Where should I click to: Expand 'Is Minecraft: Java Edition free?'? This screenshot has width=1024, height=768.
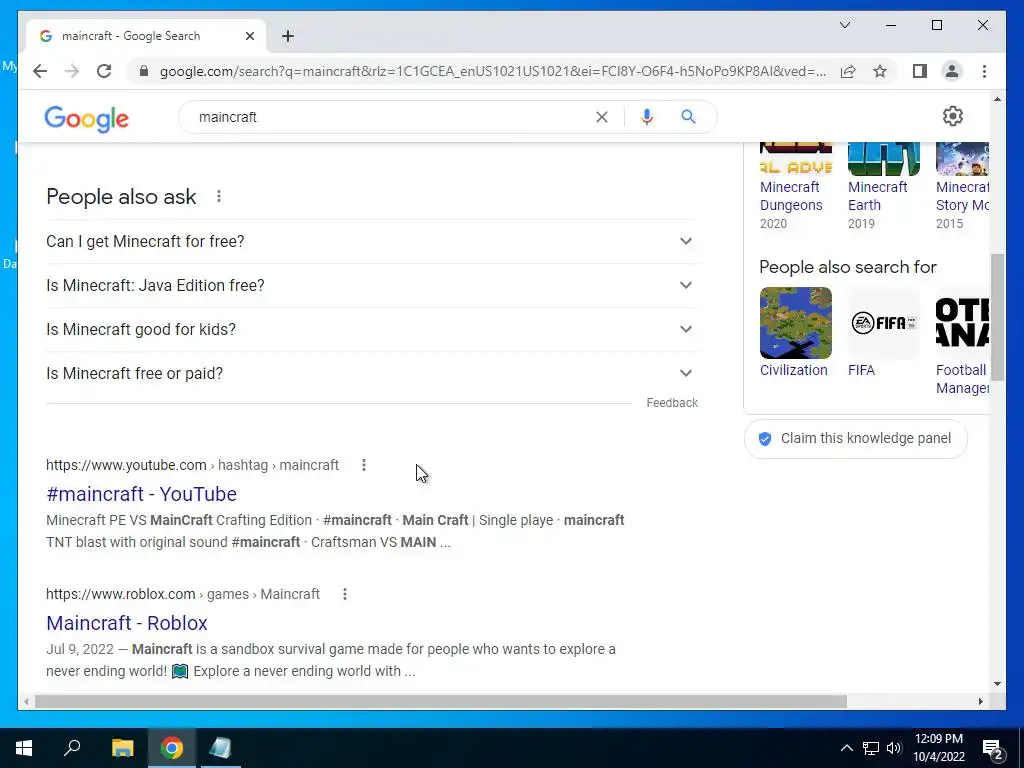[x=372, y=285]
